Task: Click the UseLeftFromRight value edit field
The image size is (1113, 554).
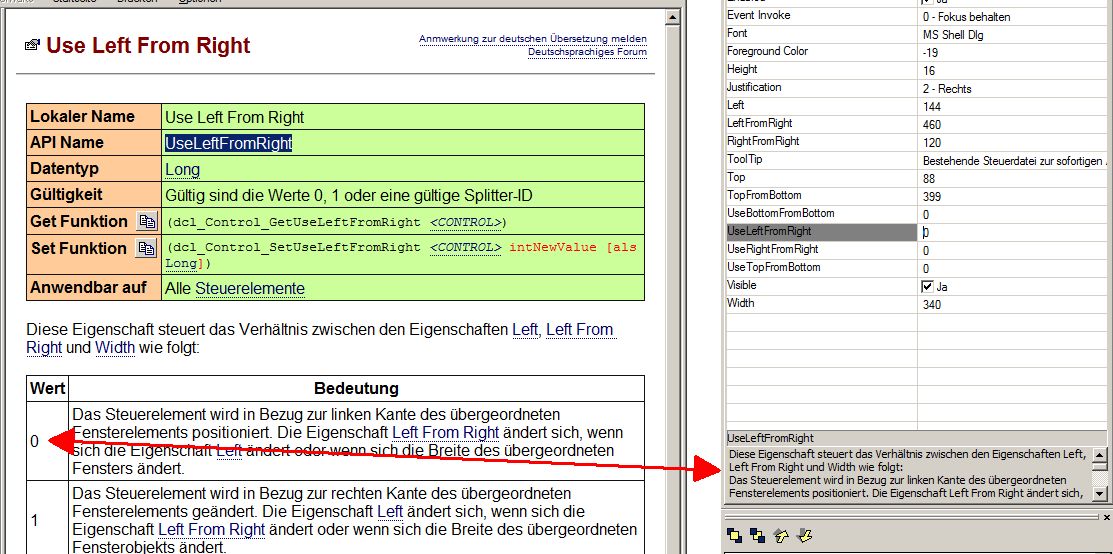Action: [1011, 232]
